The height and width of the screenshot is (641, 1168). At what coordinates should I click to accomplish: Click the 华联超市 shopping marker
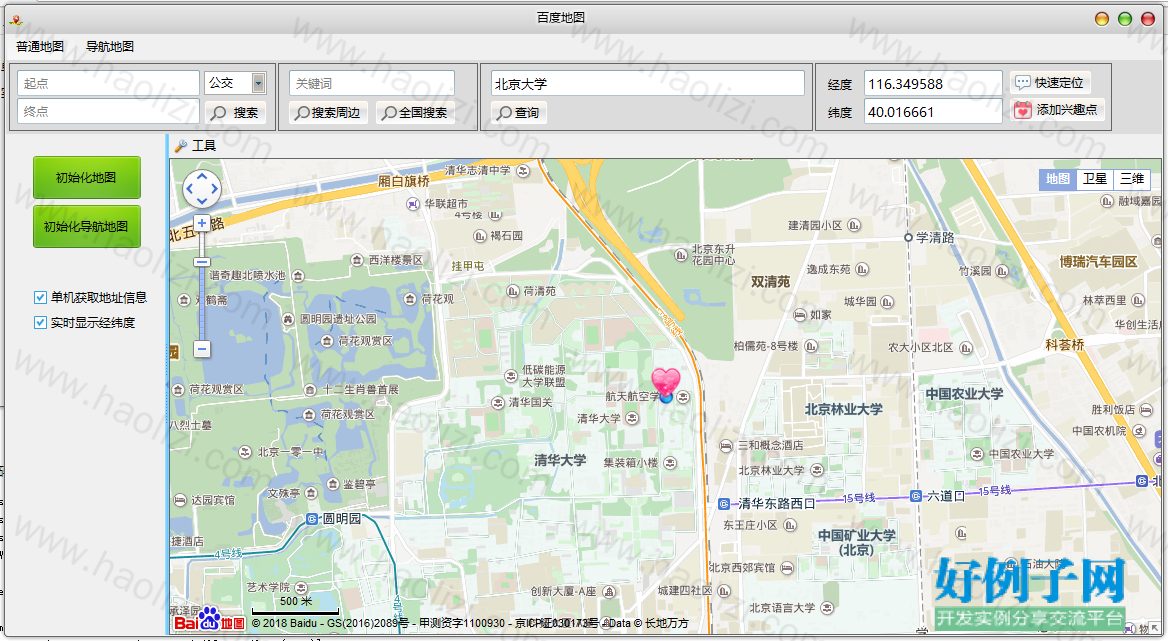coord(413,203)
